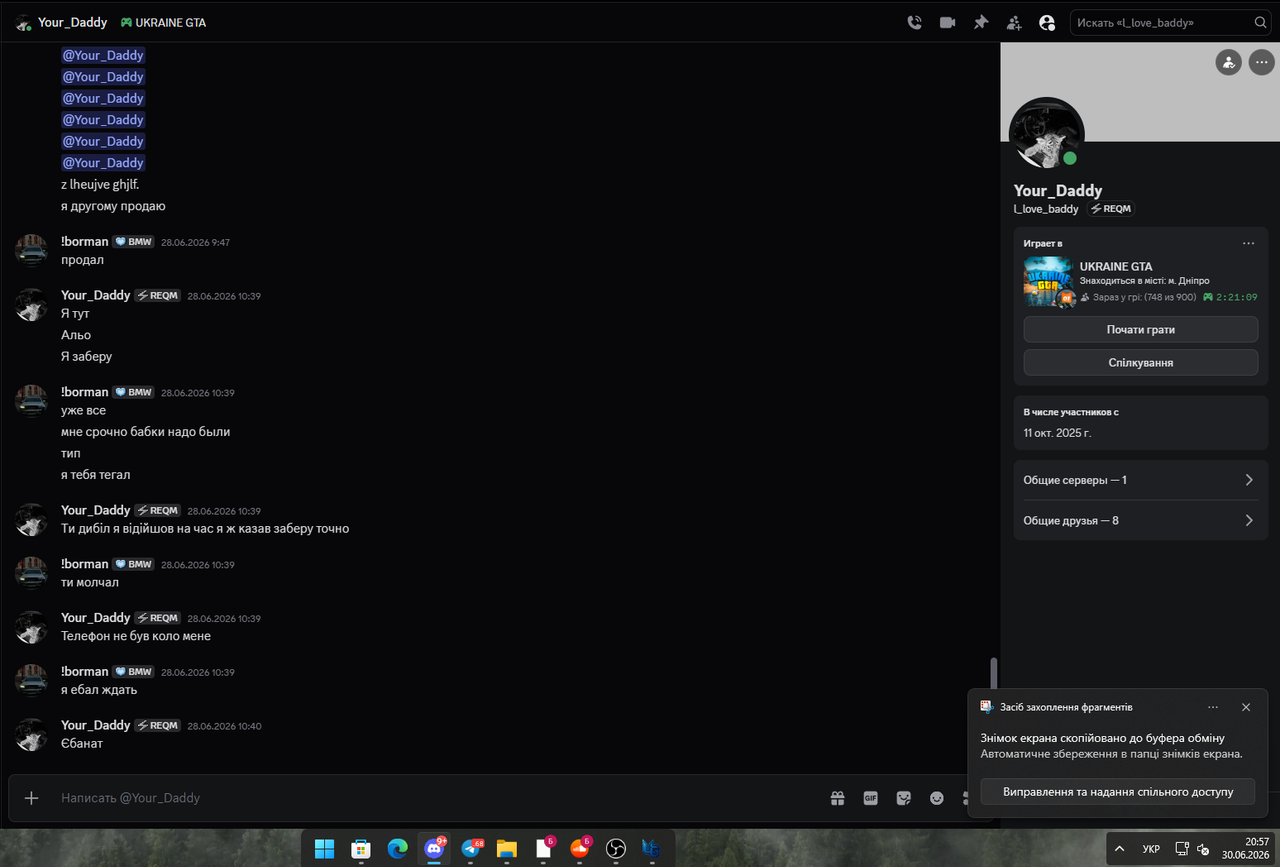Click !borman name on the 9:47 message
This screenshot has height=867, width=1280.
pyautogui.click(x=84, y=241)
